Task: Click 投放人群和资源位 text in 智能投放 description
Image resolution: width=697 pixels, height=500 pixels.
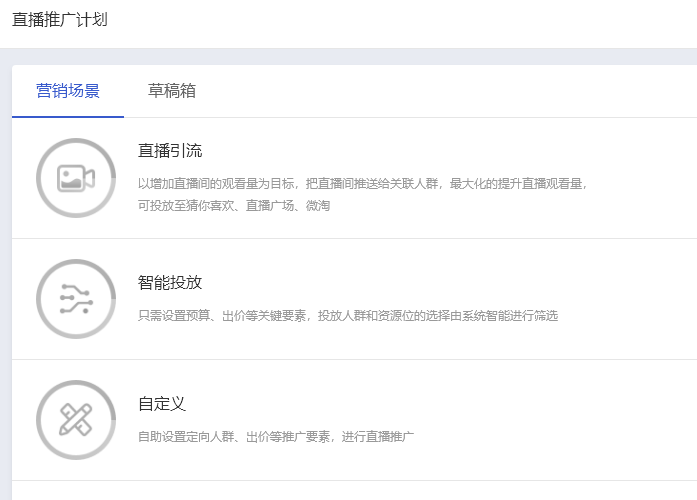Action: (366, 316)
